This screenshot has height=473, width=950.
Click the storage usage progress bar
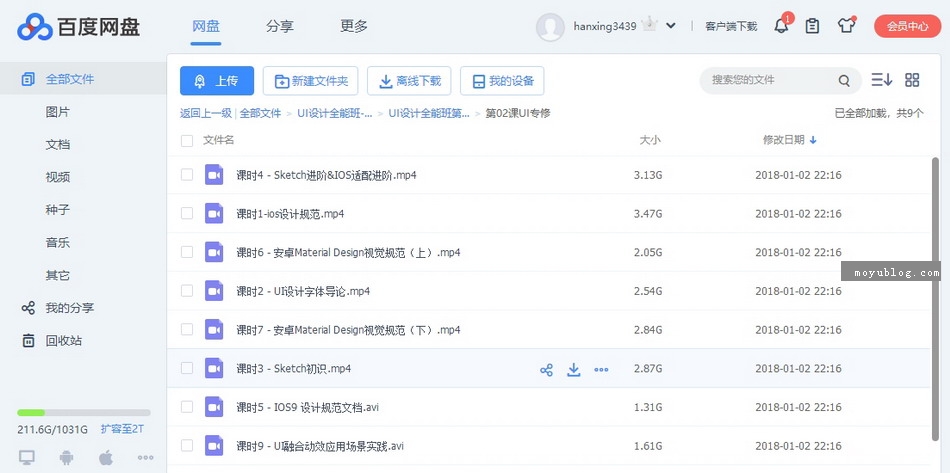pos(84,412)
